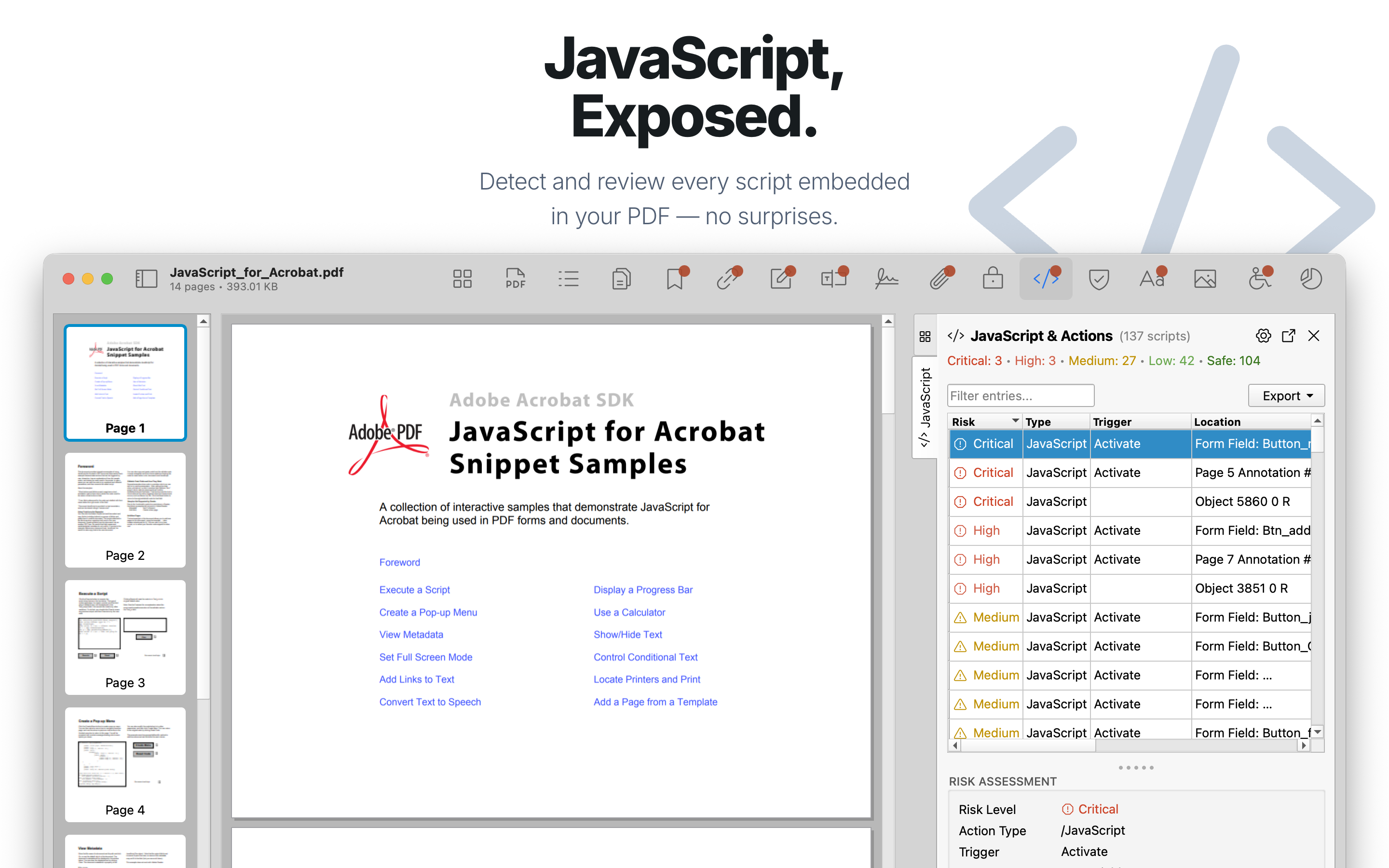Viewport: 1389px width, 868px height.
Task: Select the highlighted Critical Form Field row
Action: pos(1130,444)
